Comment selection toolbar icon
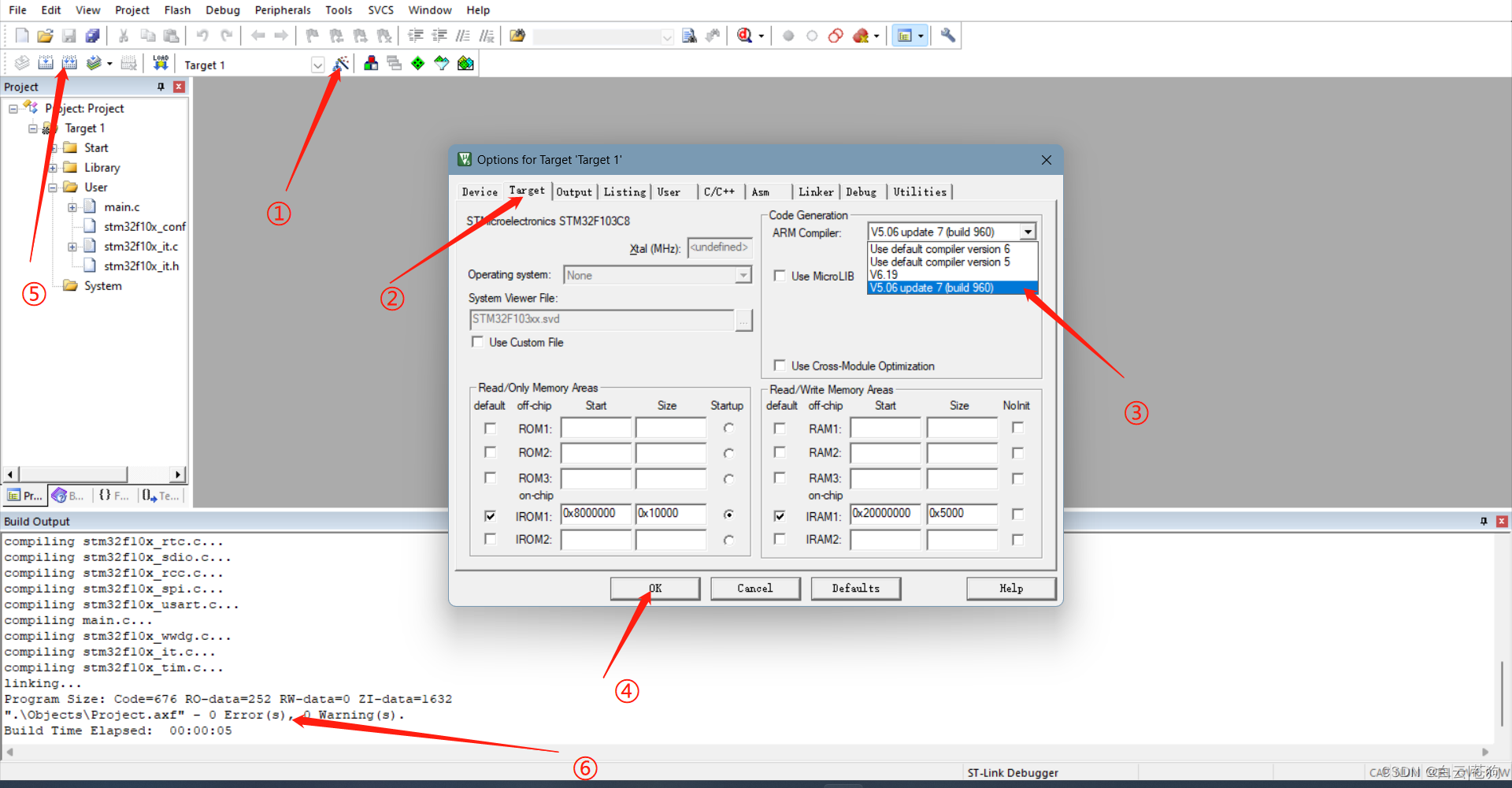 (463, 35)
